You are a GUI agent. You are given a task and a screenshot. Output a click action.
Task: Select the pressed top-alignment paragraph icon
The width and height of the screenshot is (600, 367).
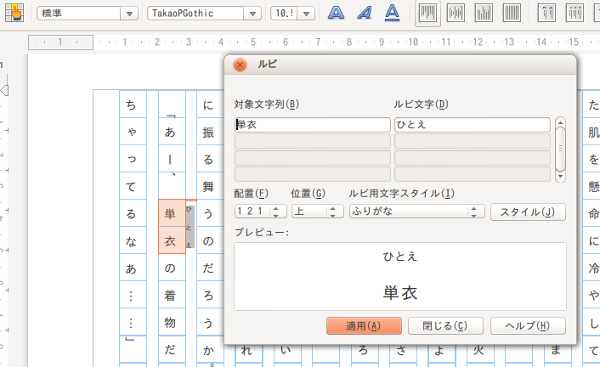(x=428, y=13)
